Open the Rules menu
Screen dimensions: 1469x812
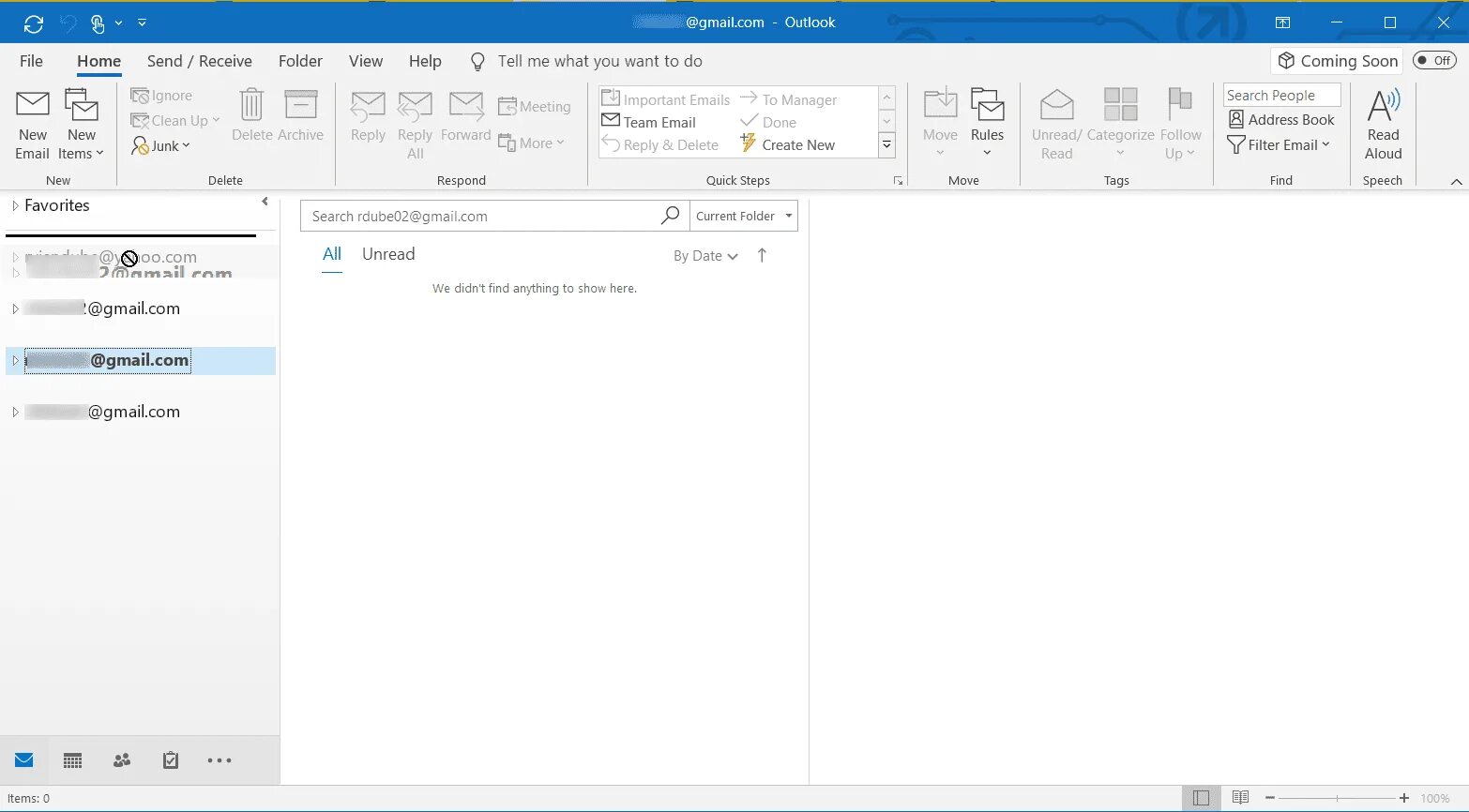tap(987, 125)
